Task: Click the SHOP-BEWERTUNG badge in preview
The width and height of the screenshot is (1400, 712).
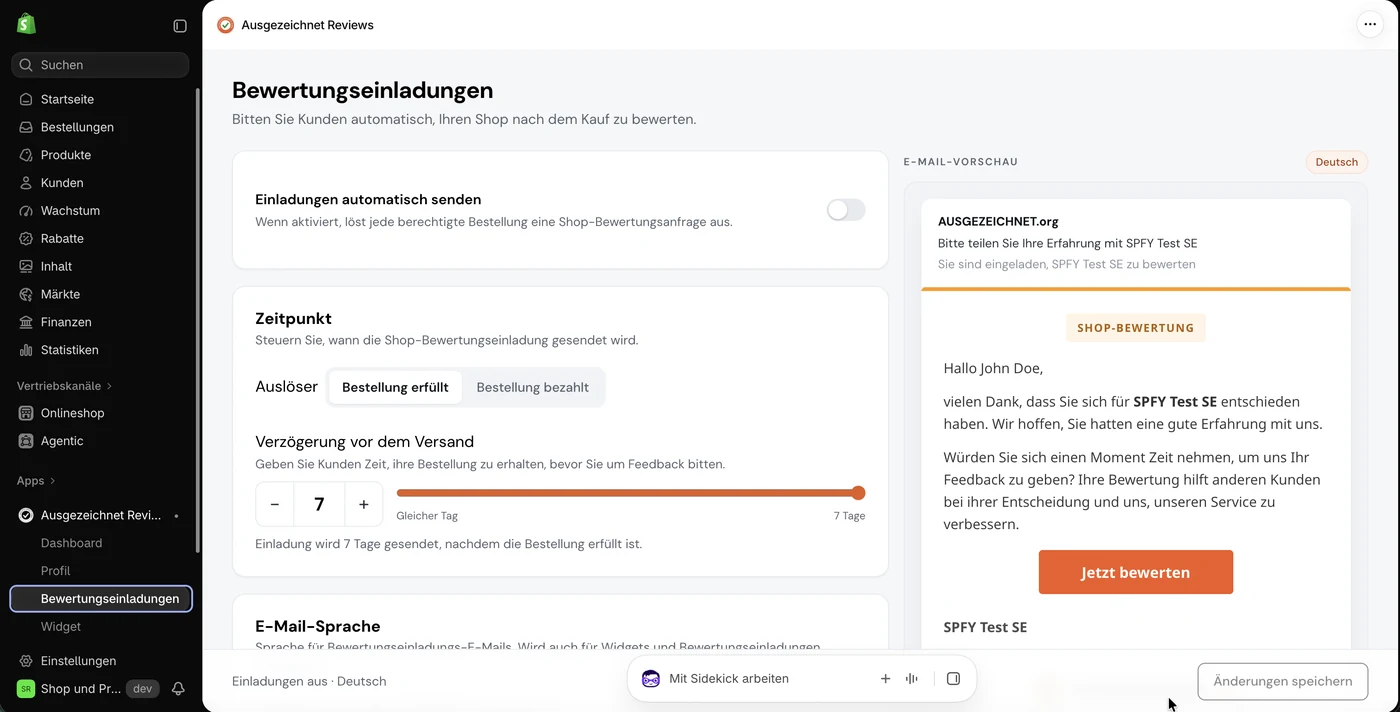Action: pyautogui.click(x=1136, y=328)
